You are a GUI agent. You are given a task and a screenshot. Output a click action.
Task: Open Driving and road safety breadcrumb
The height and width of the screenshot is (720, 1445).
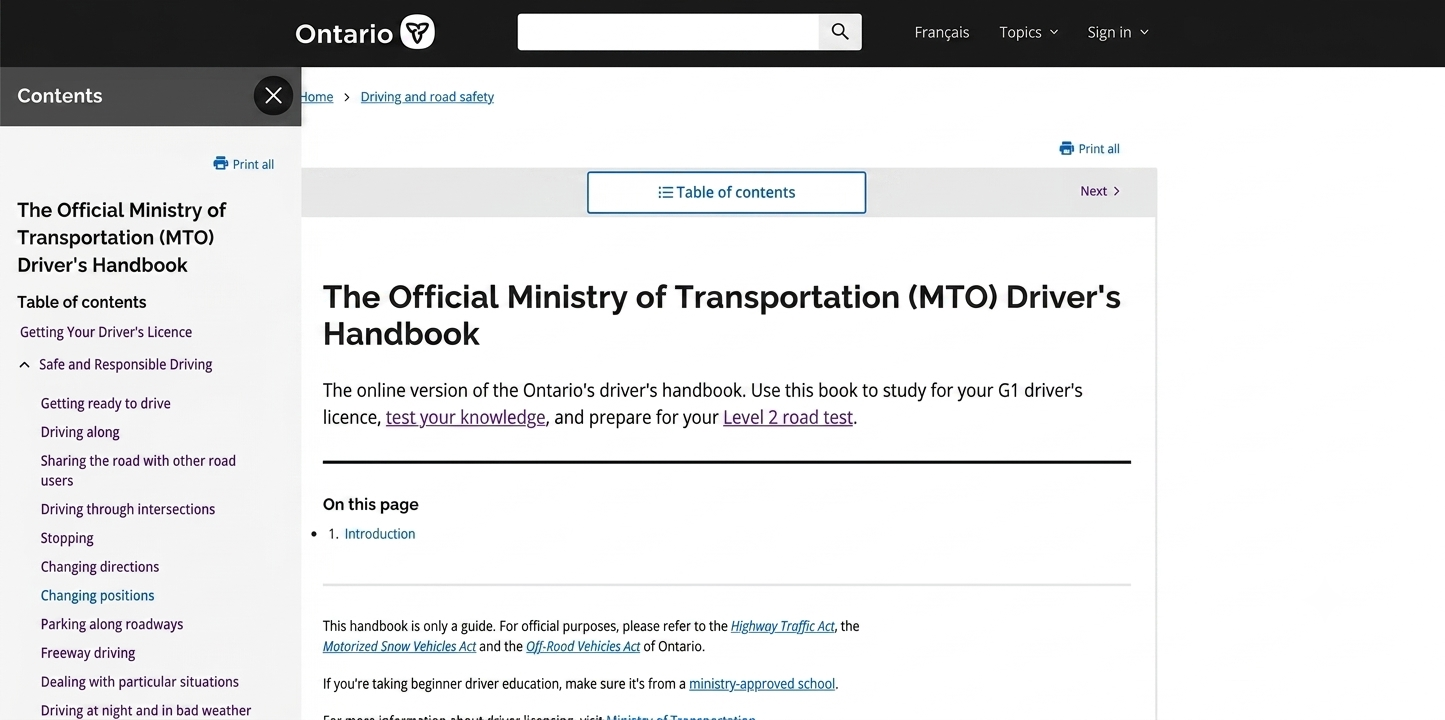click(427, 97)
